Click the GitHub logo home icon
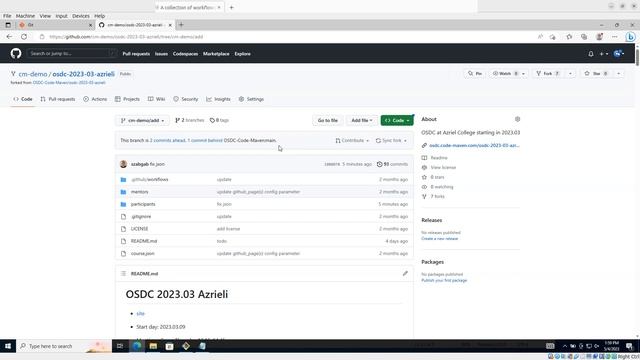The width and height of the screenshot is (640, 360). pos(16,53)
